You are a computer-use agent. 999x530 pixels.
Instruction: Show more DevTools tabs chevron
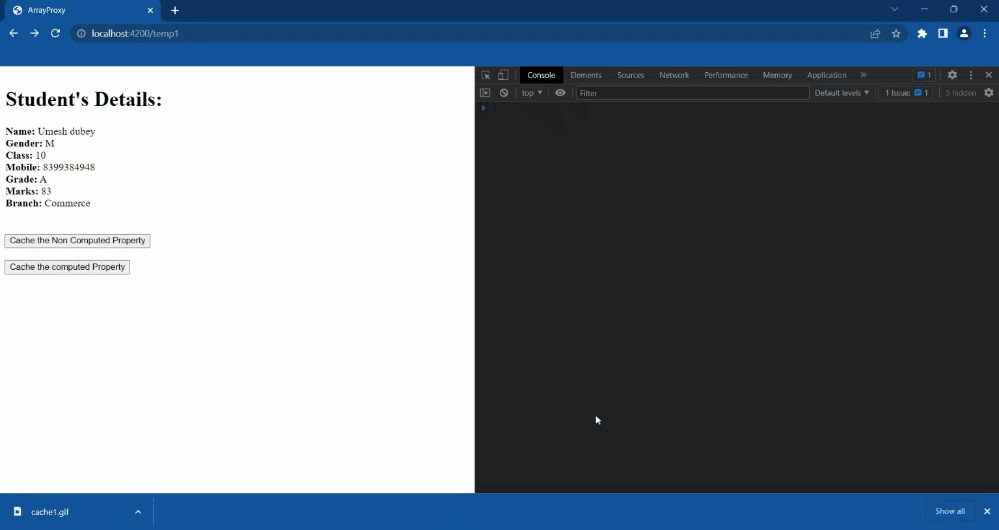pos(863,75)
